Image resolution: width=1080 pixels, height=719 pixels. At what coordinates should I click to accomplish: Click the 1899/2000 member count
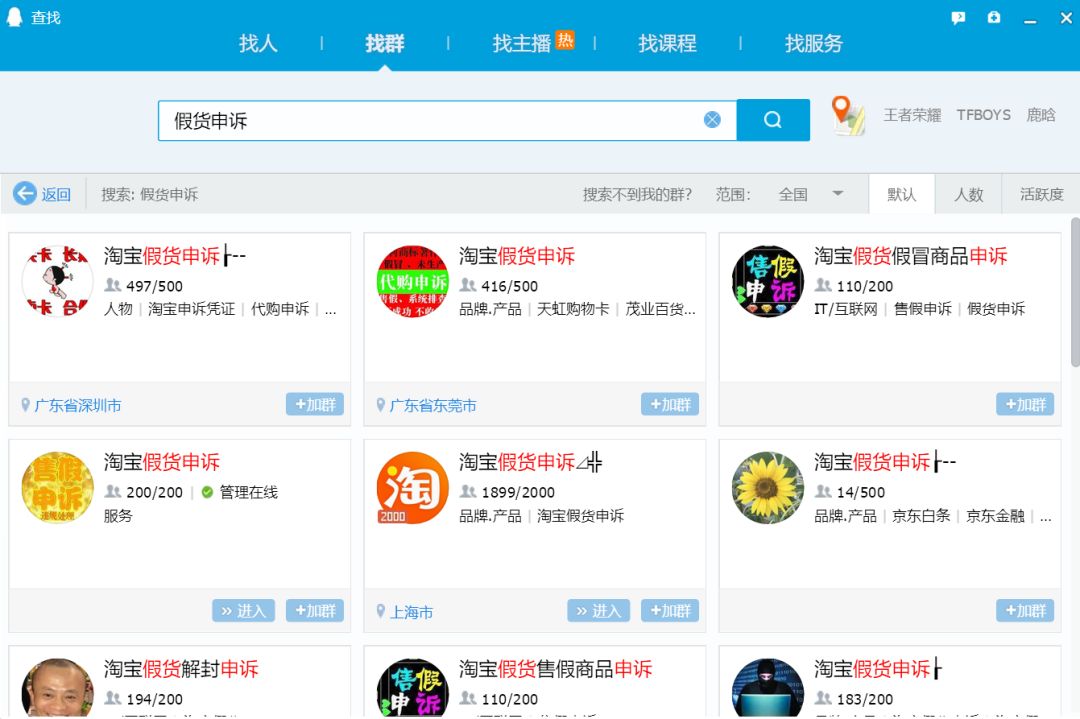tap(518, 492)
